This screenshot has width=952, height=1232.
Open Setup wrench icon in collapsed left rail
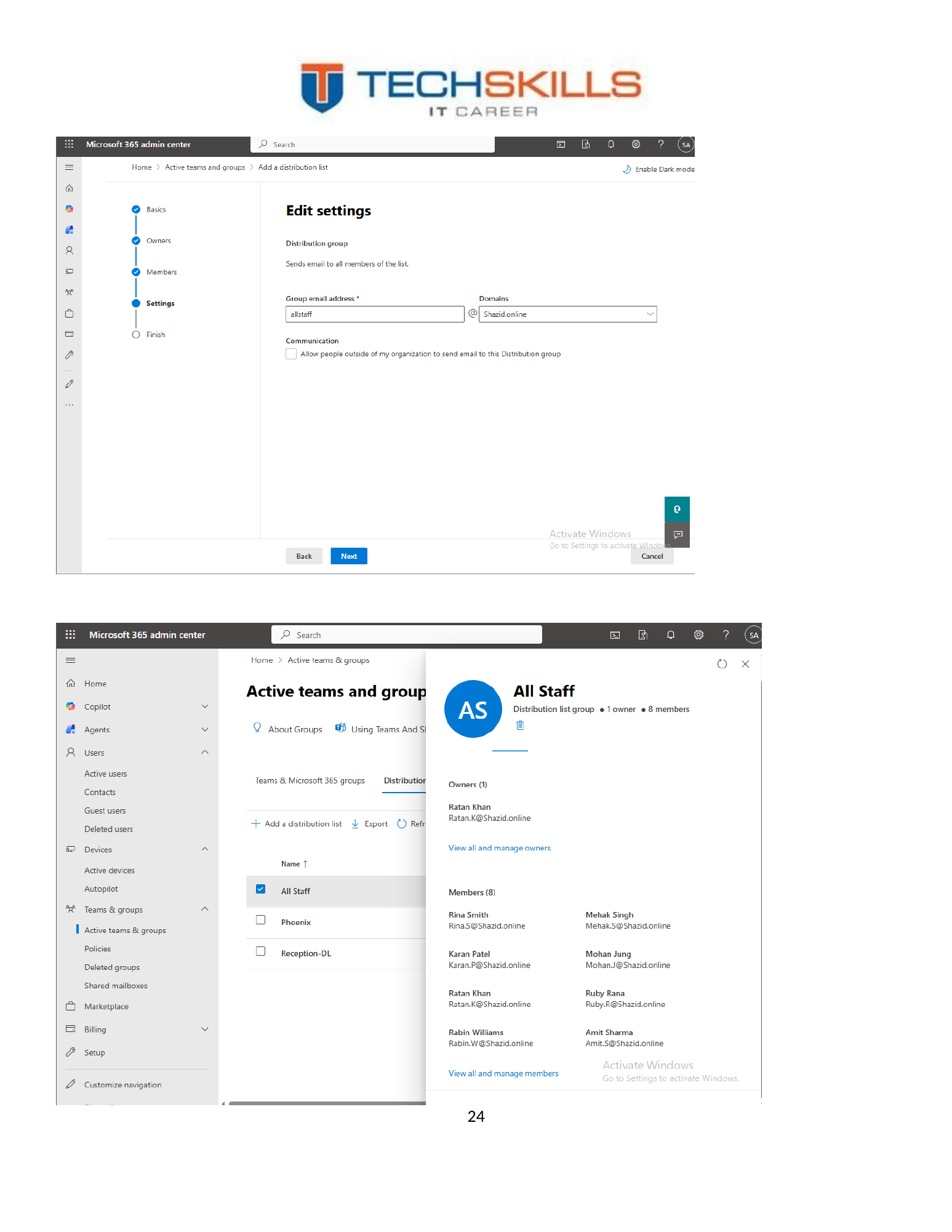(x=70, y=355)
